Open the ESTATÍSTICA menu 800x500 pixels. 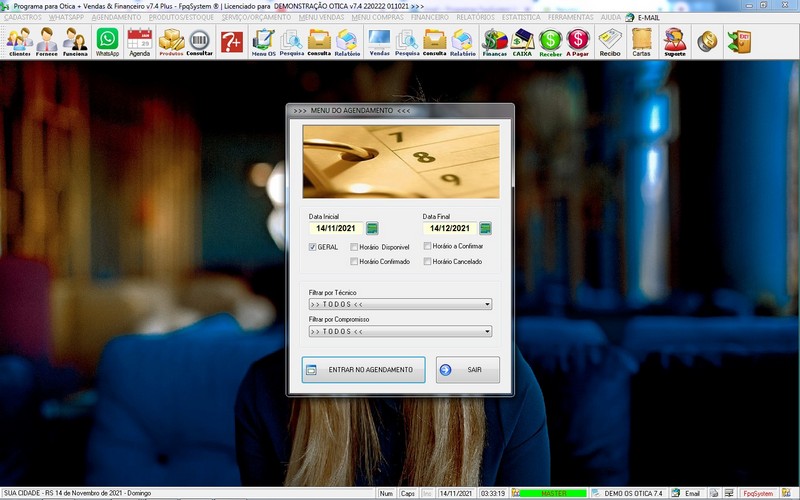tap(521, 17)
